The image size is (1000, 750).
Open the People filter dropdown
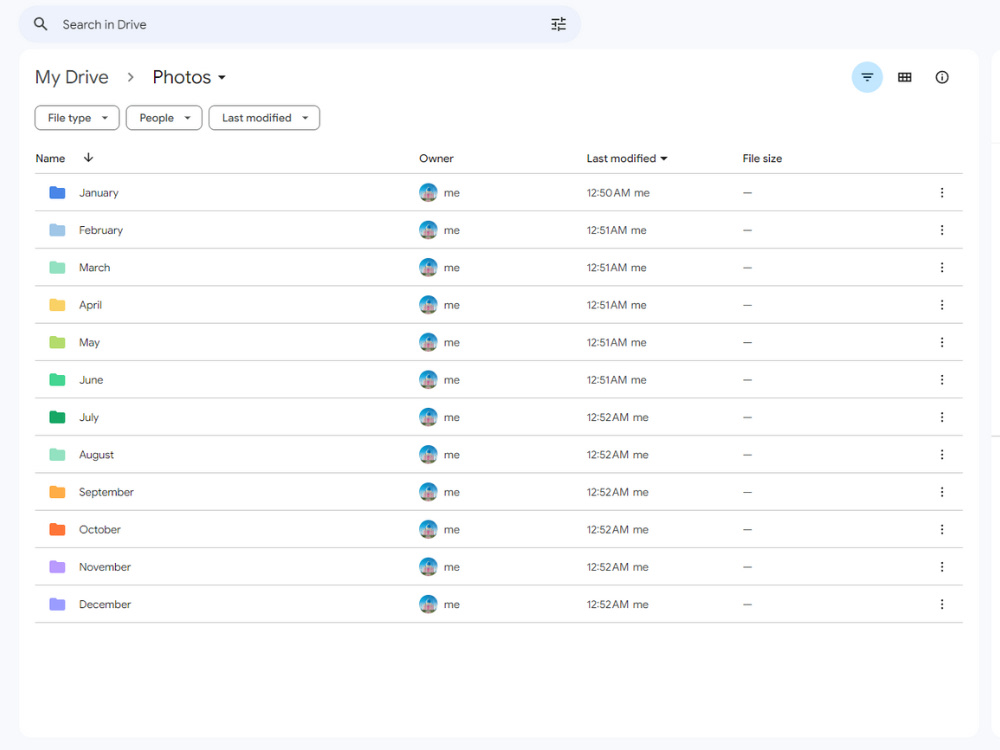[164, 118]
